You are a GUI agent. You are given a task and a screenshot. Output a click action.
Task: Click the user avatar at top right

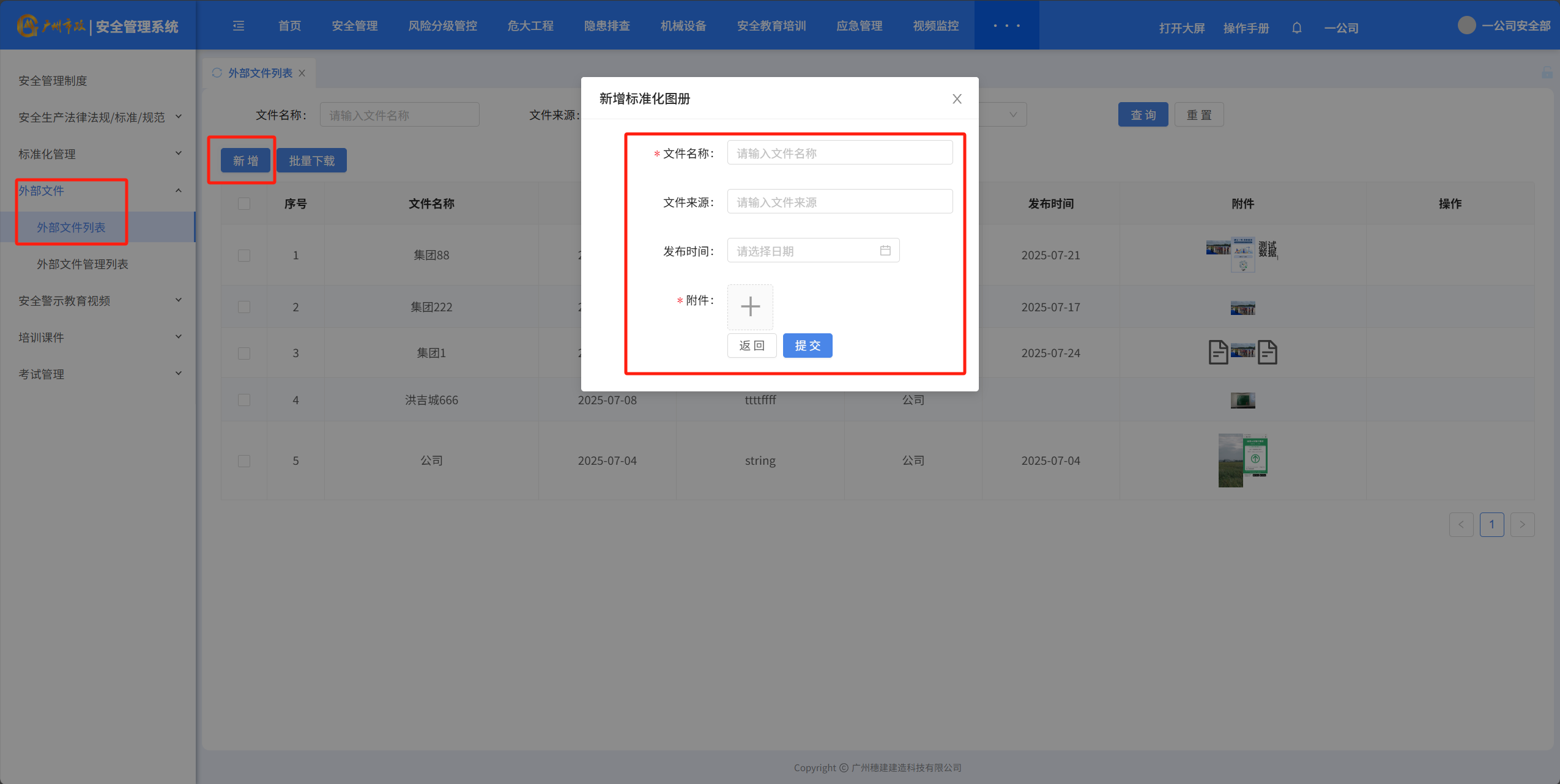(x=1466, y=26)
